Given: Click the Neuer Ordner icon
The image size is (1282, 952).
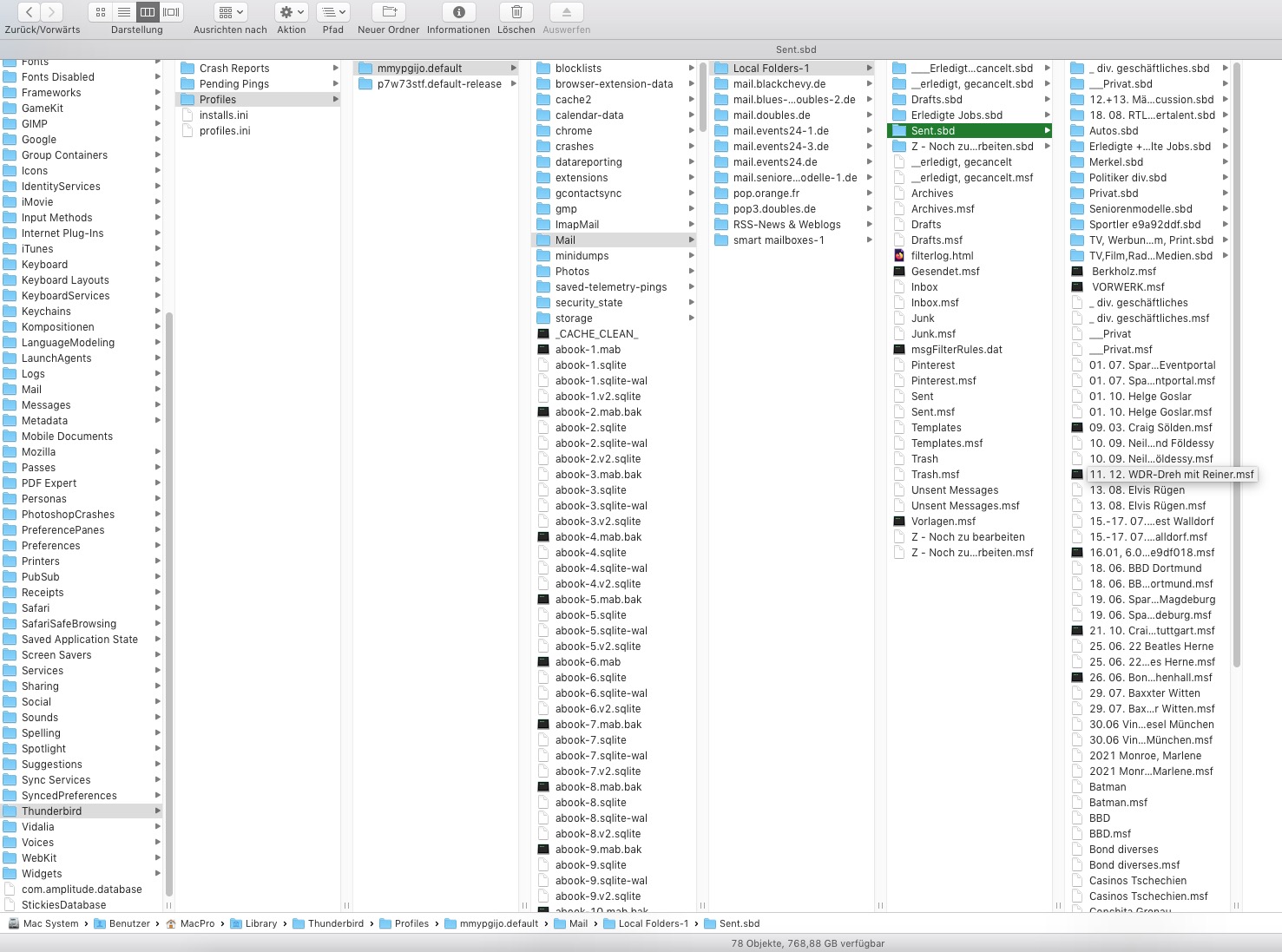Looking at the screenshot, I should click(389, 12).
